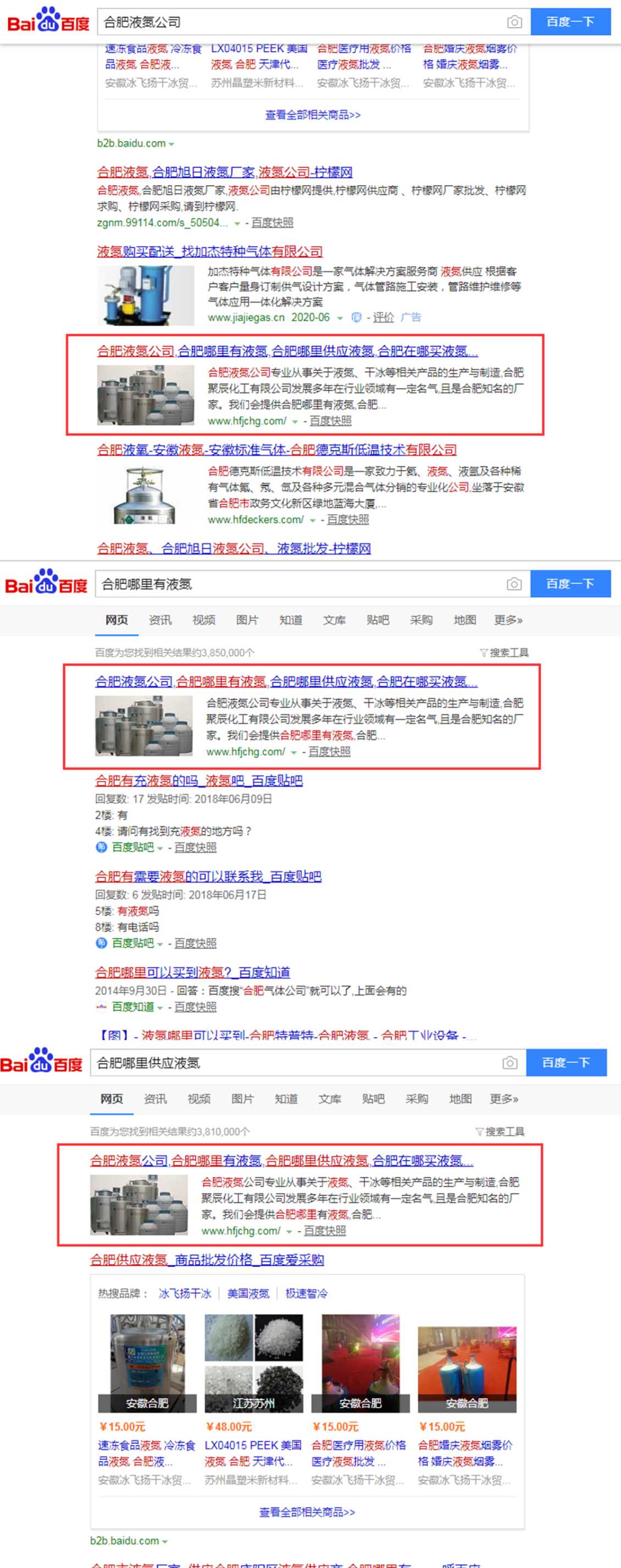Screen dimensions: 621x1568
Task: Select 知道 tab in 合肥哪里供应液氮 search
Action: [286, 1098]
